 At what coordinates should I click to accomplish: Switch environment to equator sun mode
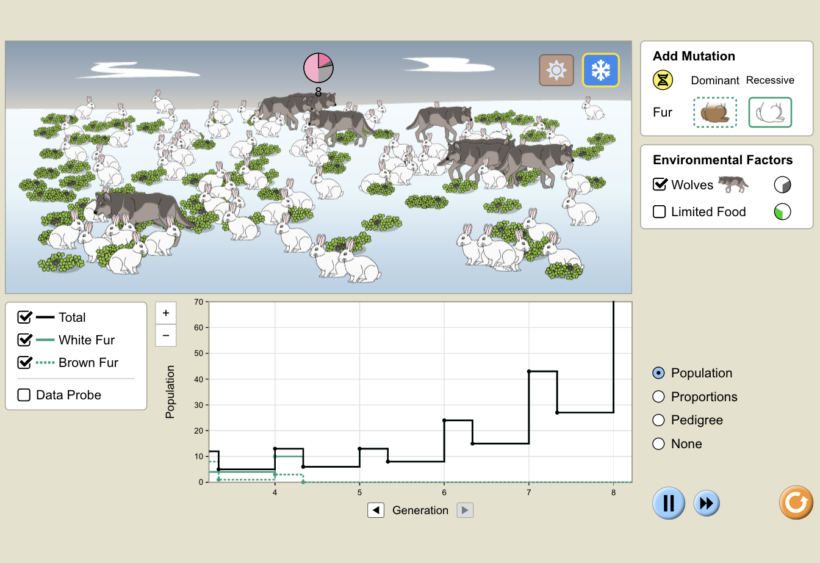(556, 70)
